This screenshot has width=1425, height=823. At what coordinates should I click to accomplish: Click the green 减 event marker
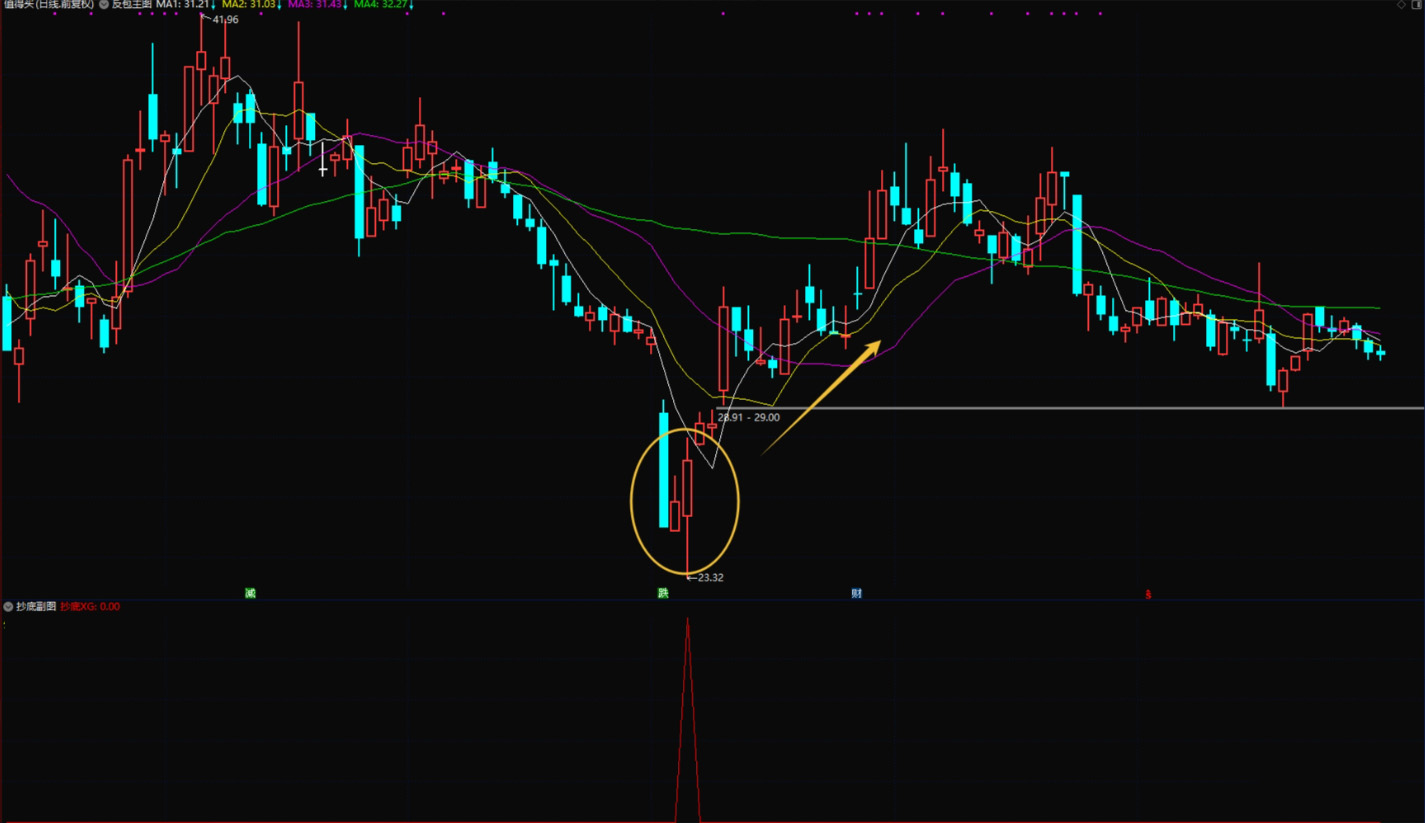coord(250,593)
